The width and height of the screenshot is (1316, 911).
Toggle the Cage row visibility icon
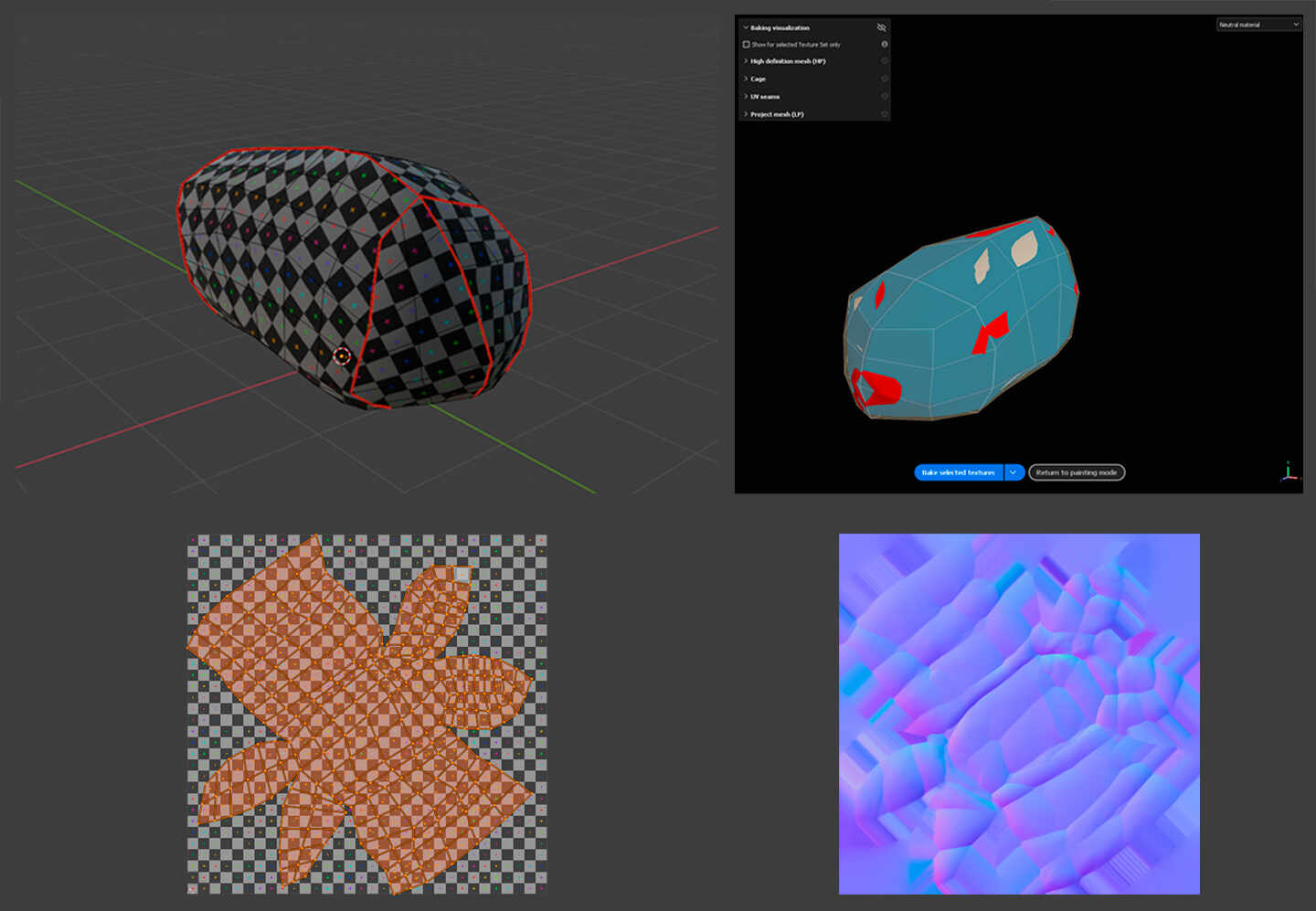[884, 79]
